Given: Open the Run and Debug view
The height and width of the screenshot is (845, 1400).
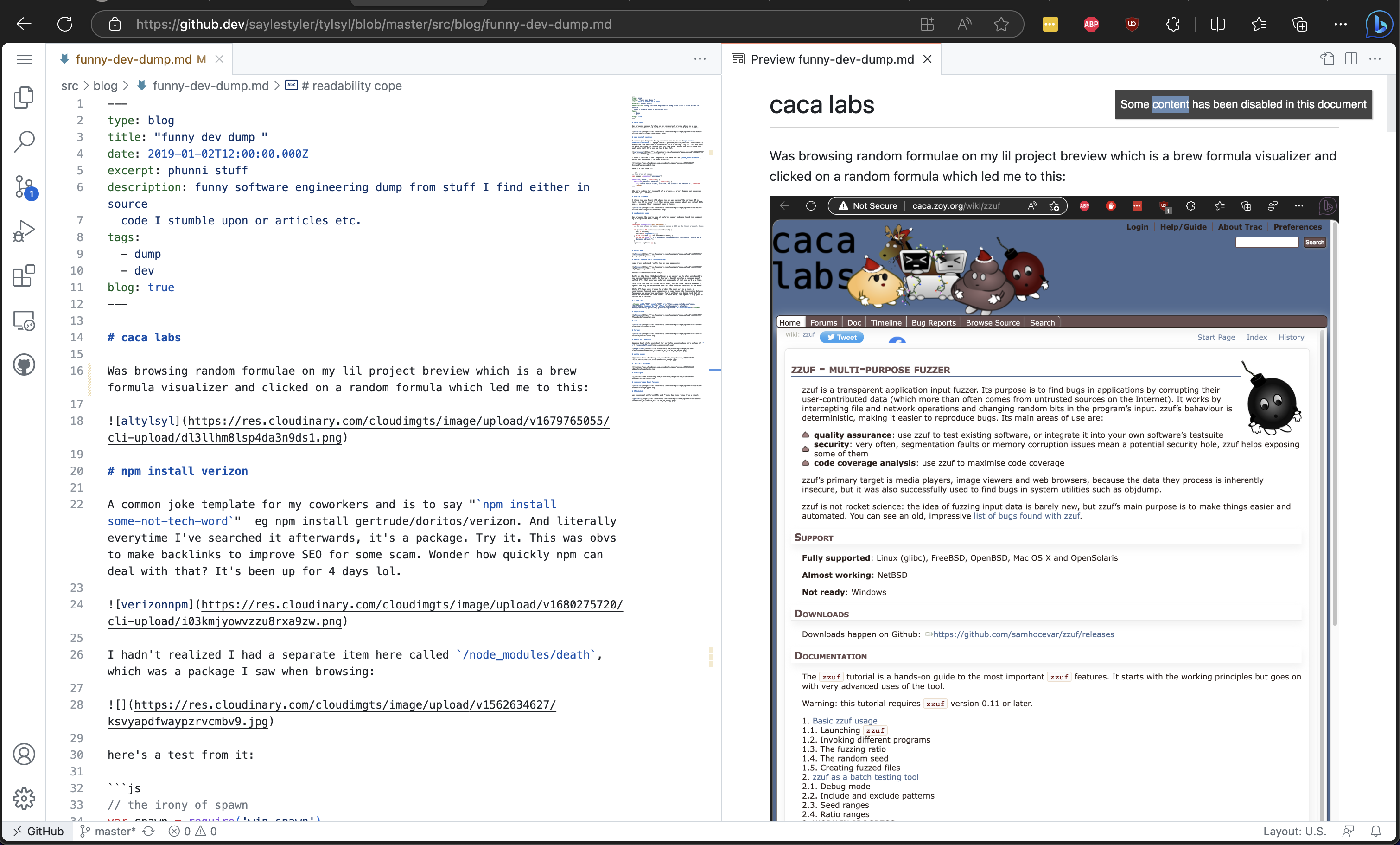Looking at the screenshot, I should 24,231.
